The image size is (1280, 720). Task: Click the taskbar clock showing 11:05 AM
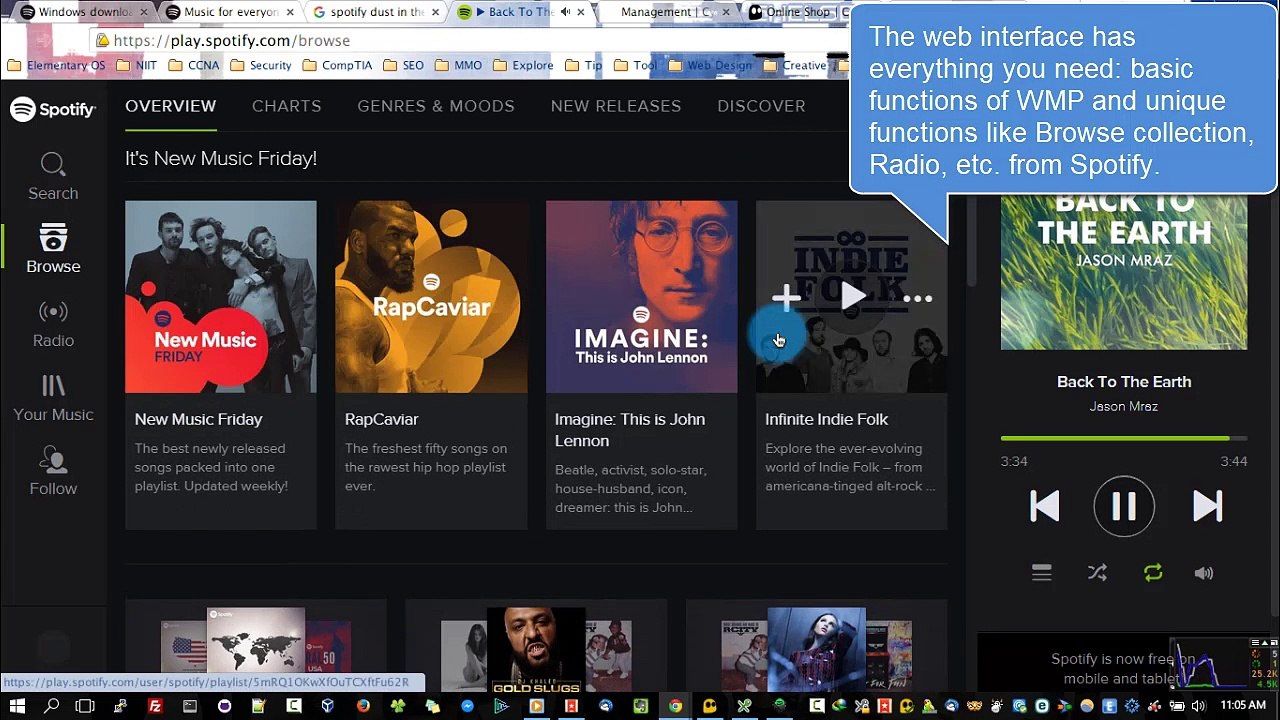pos(1243,706)
